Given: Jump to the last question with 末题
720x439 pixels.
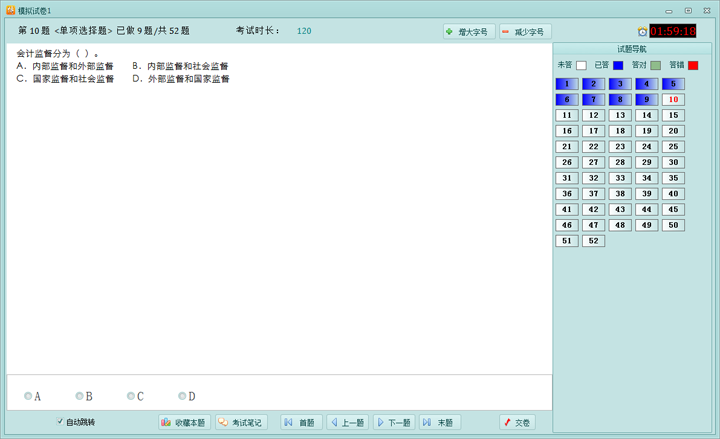Looking at the screenshot, I should pyautogui.click(x=440, y=423).
